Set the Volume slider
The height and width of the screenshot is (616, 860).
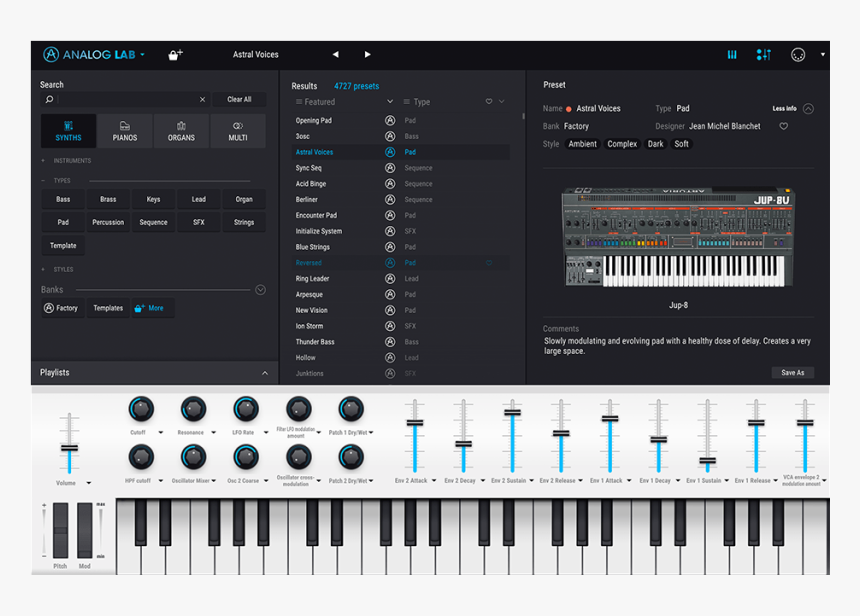pos(69,448)
